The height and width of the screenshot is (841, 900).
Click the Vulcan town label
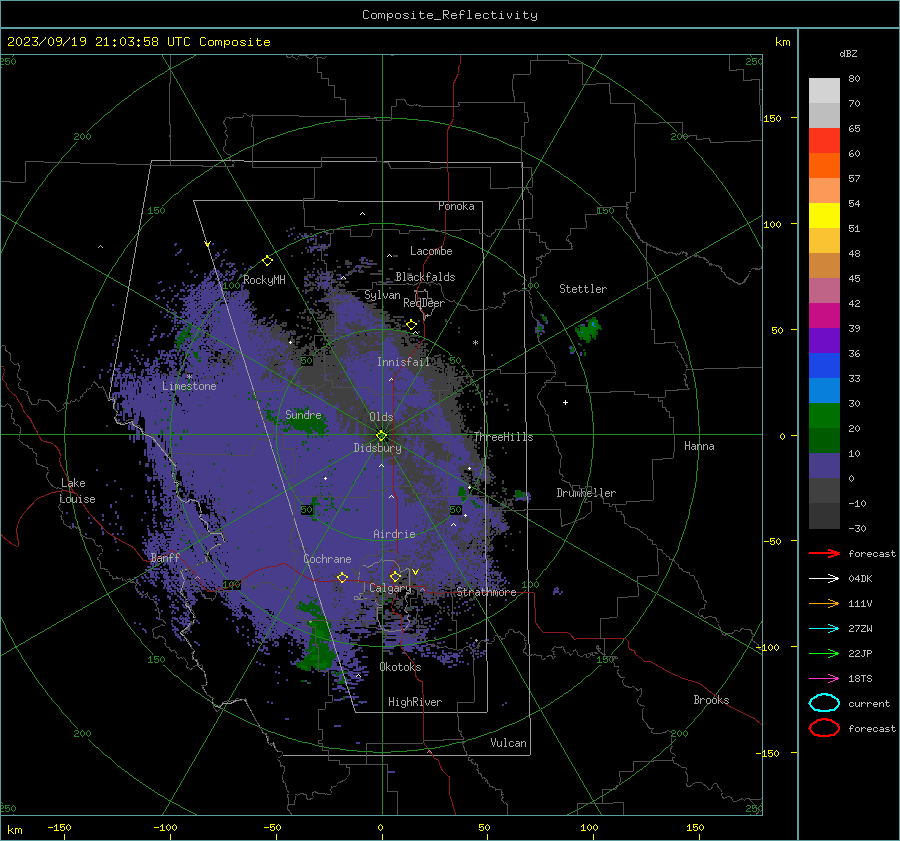(x=508, y=743)
